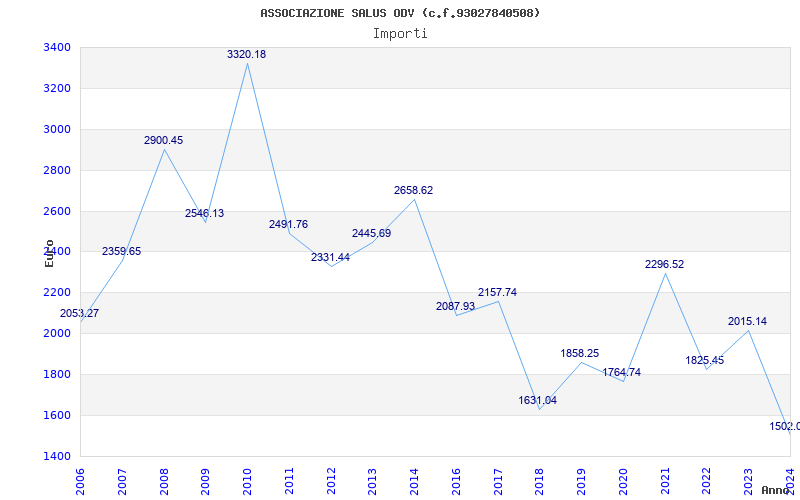Click the 2000 y-axis tick label

(x=57, y=333)
